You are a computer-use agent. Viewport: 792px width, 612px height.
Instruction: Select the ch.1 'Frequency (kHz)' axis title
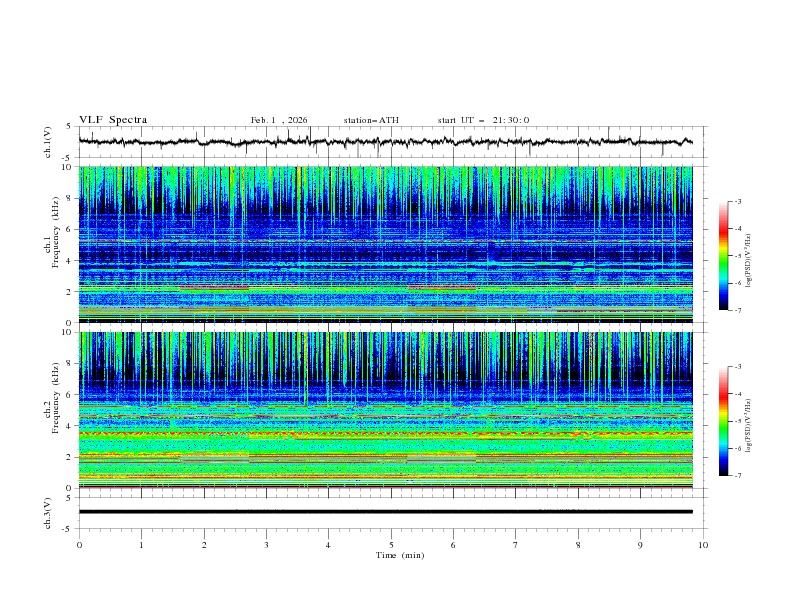56,232
